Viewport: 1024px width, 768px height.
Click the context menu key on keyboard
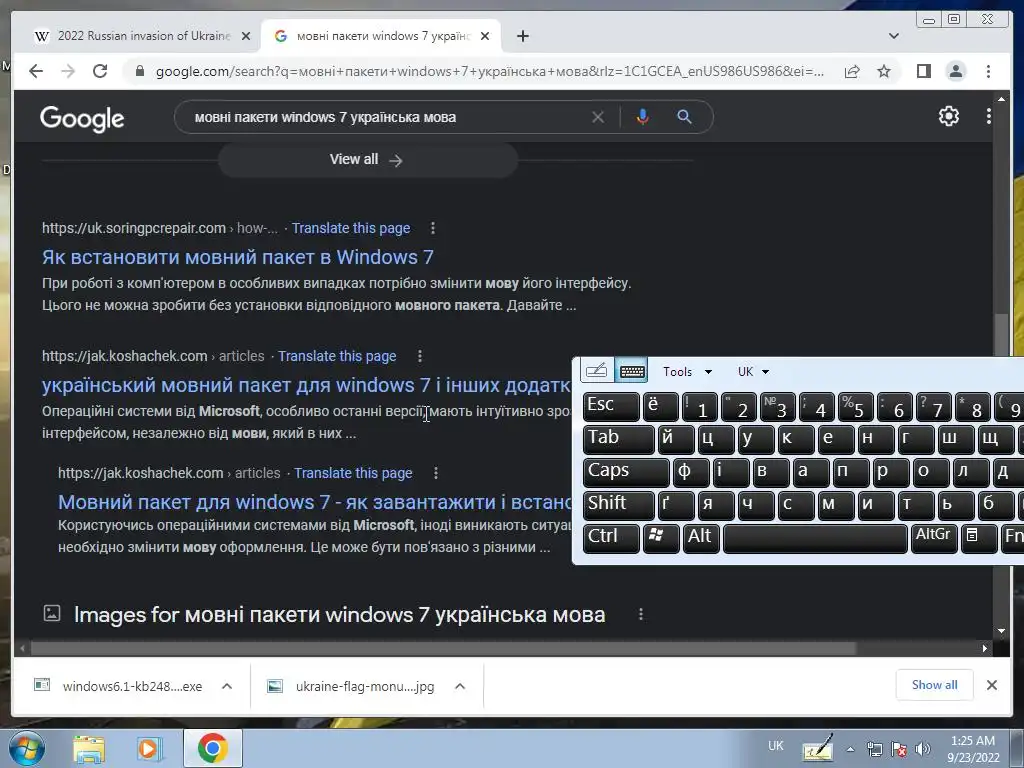point(978,537)
